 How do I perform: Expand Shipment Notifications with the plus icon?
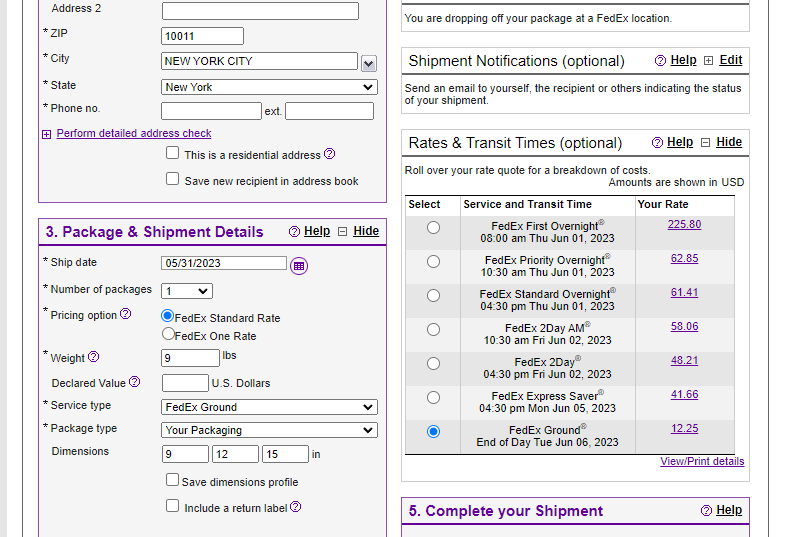[x=709, y=61]
